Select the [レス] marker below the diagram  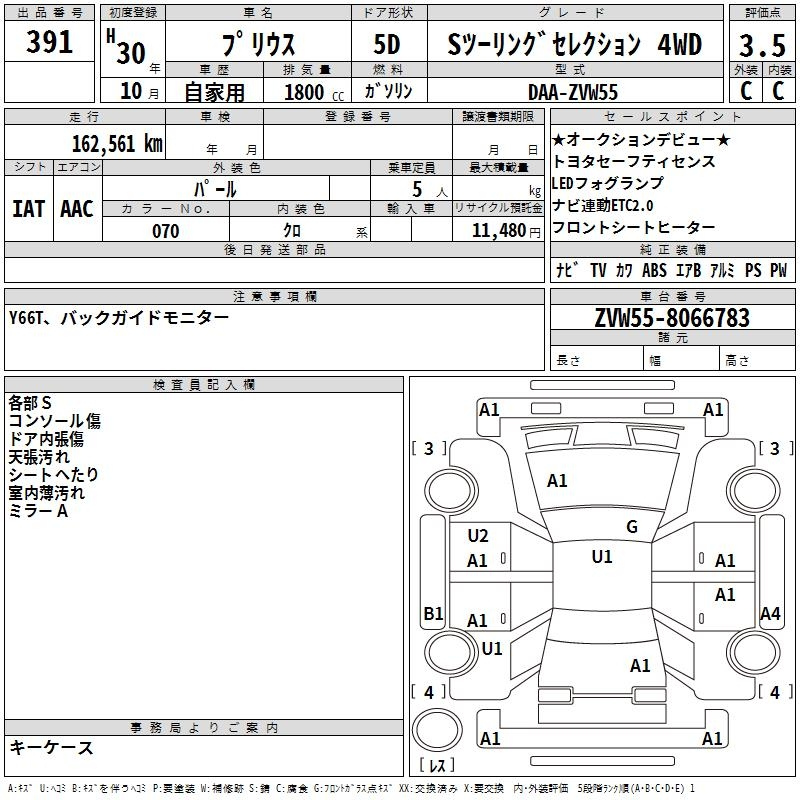[437, 767]
